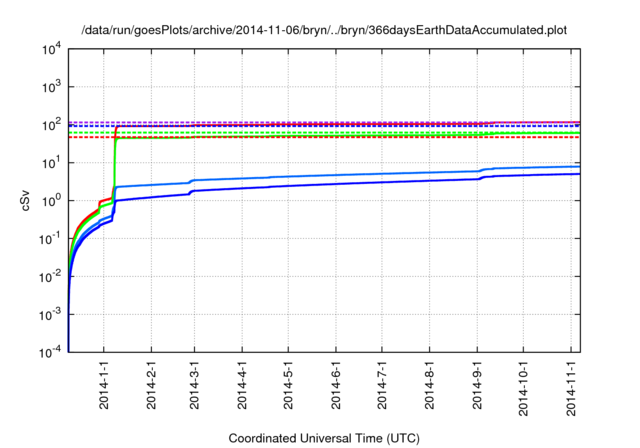Viewport: 640px width, 448px height.
Task: Click the 2014-3-1 x-axis tick label
Action: pos(195,385)
